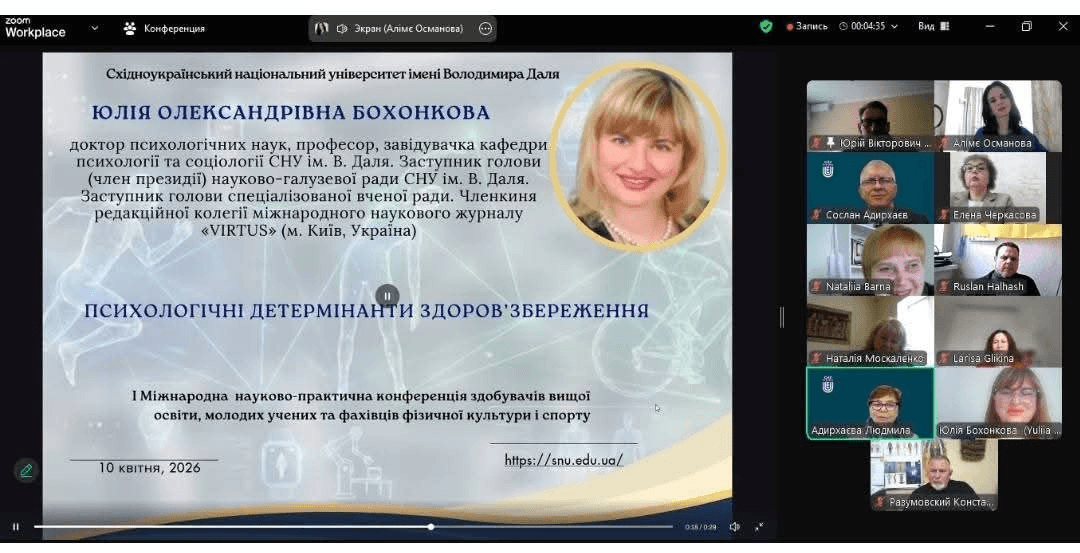Select Адирхаєва Людмила highlighted tile
The image size is (1080, 553).
click(871, 403)
